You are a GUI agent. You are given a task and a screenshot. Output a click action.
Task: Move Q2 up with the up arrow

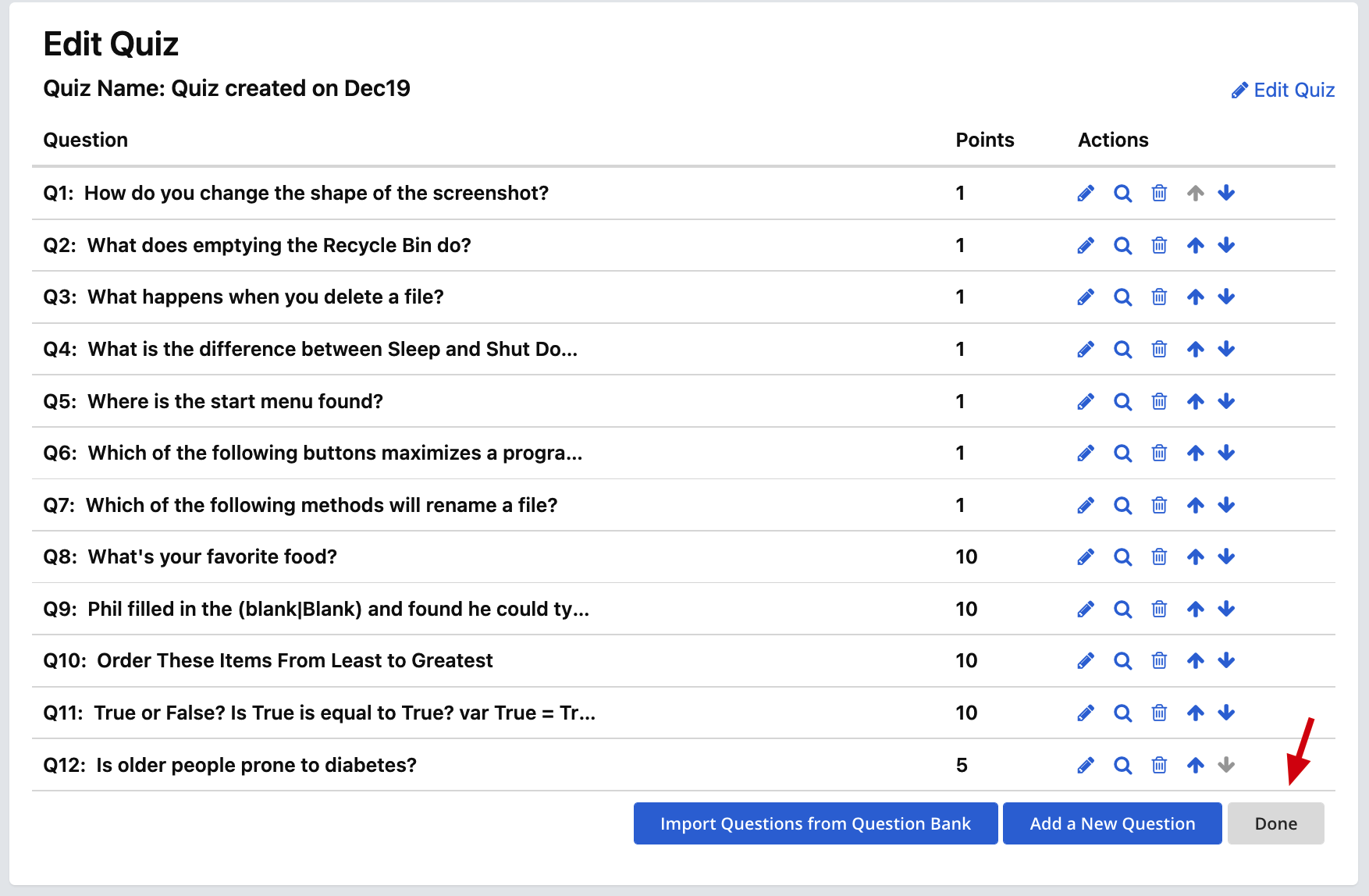tap(1196, 245)
